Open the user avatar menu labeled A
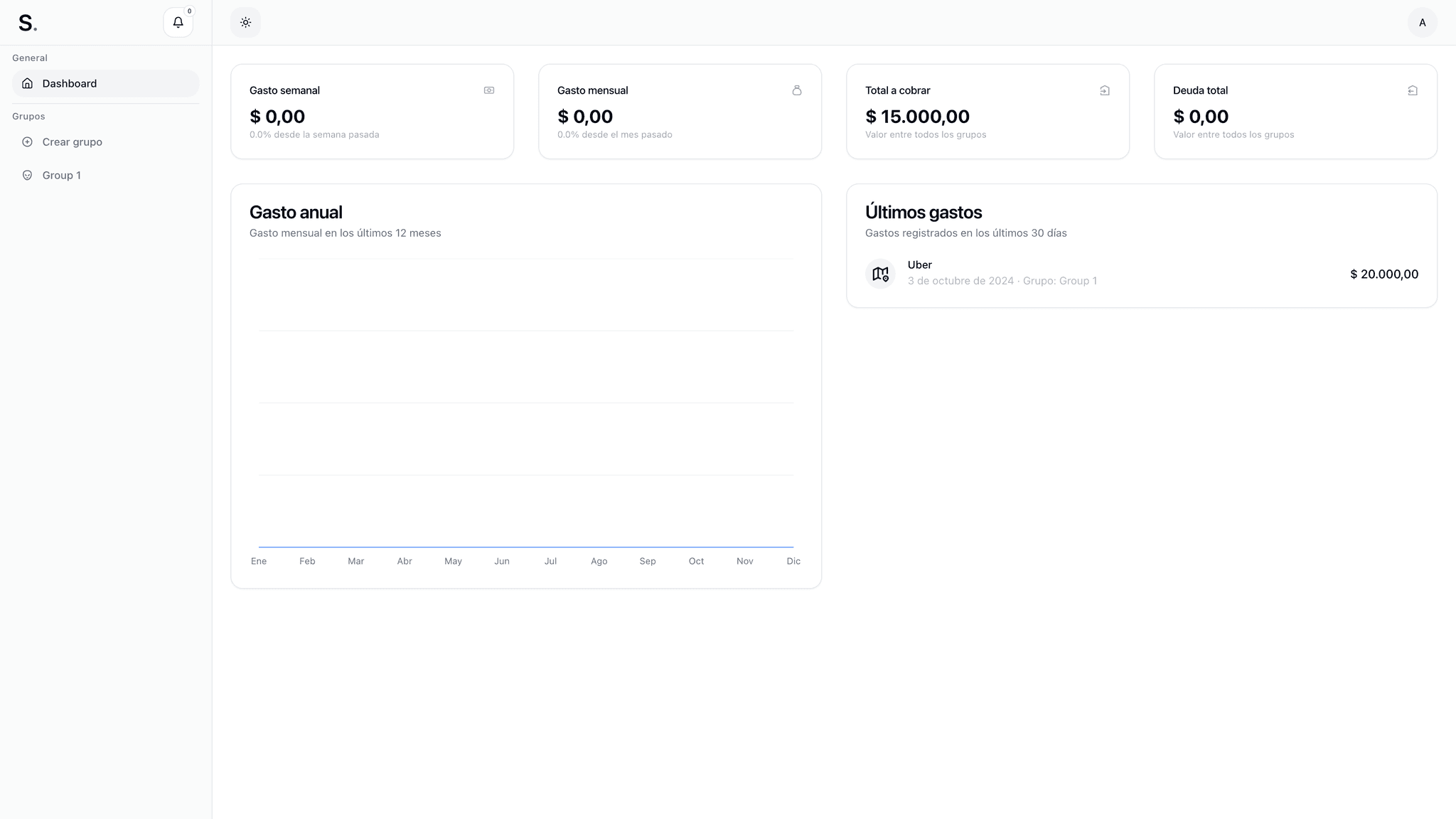Screen dimensions: 1456x819 pos(1422,22)
